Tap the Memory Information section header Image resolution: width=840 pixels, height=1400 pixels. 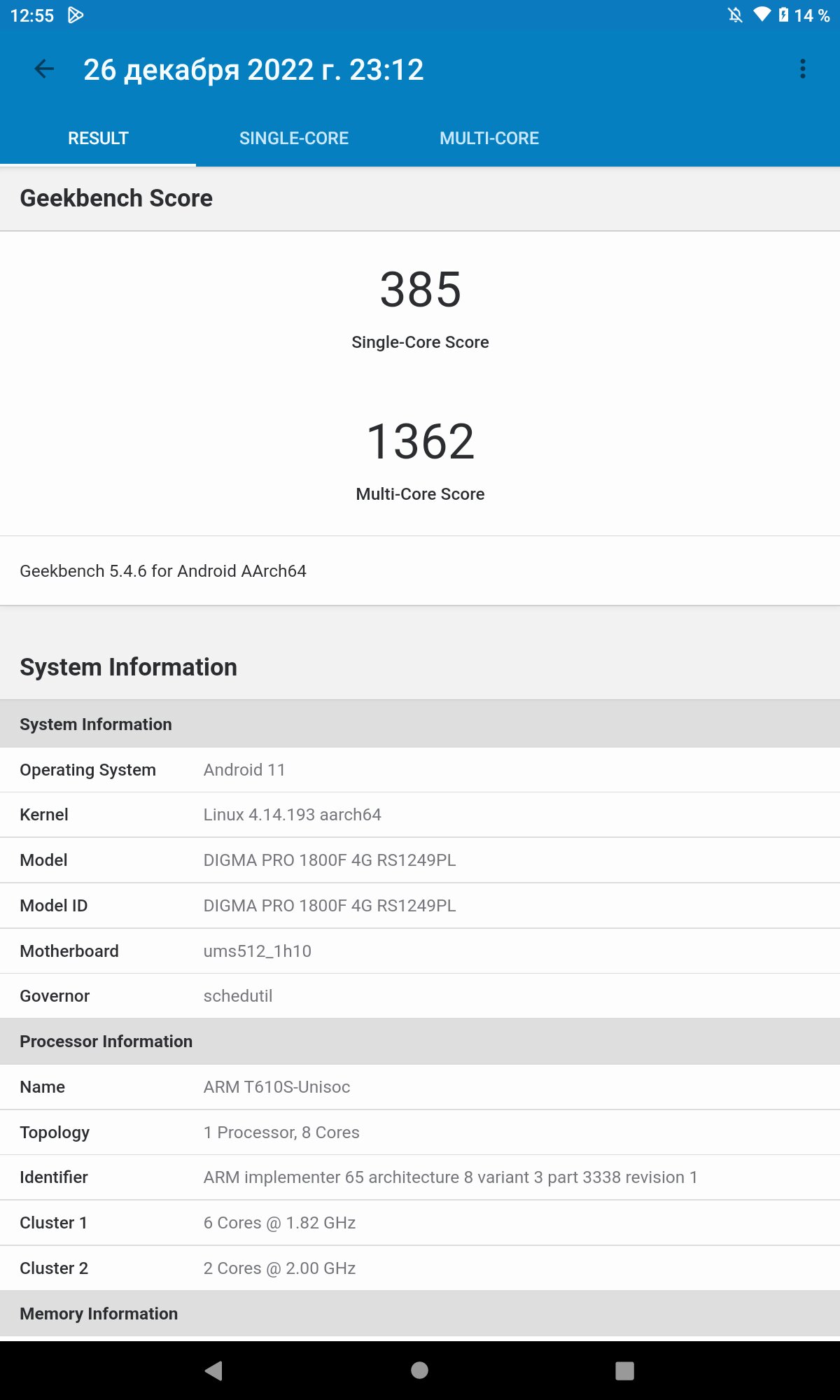[420, 1314]
